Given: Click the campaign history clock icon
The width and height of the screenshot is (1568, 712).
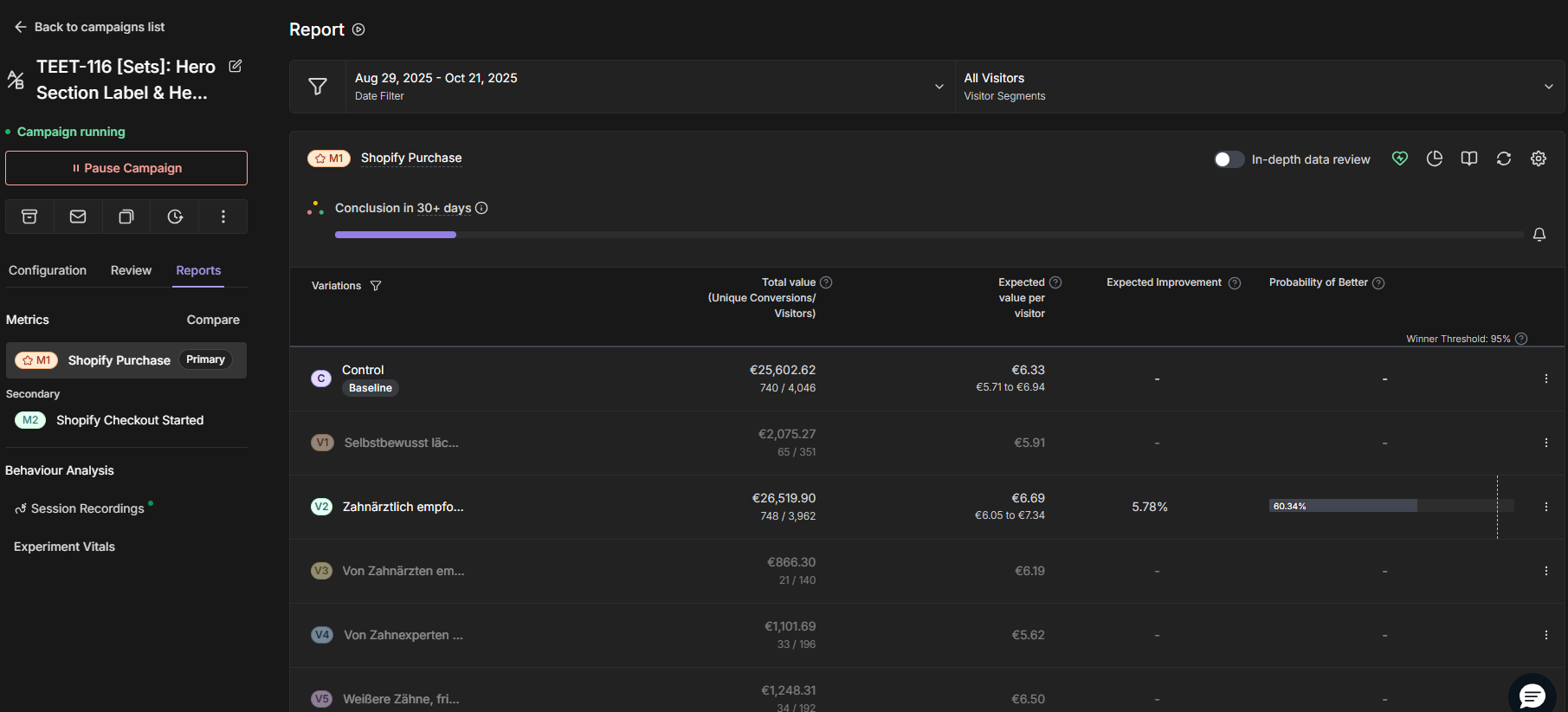Looking at the screenshot, I should (x=175, y=217).
